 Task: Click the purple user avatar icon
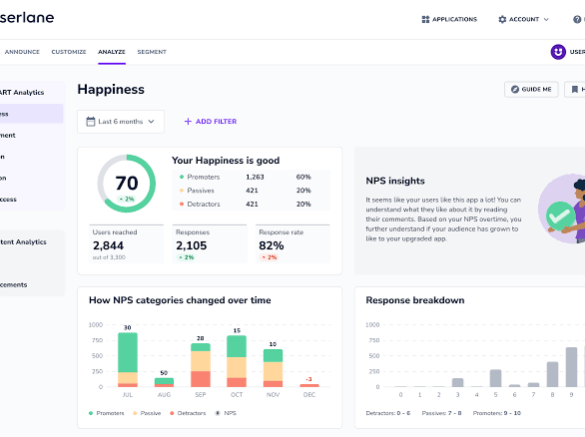(558, 52)
